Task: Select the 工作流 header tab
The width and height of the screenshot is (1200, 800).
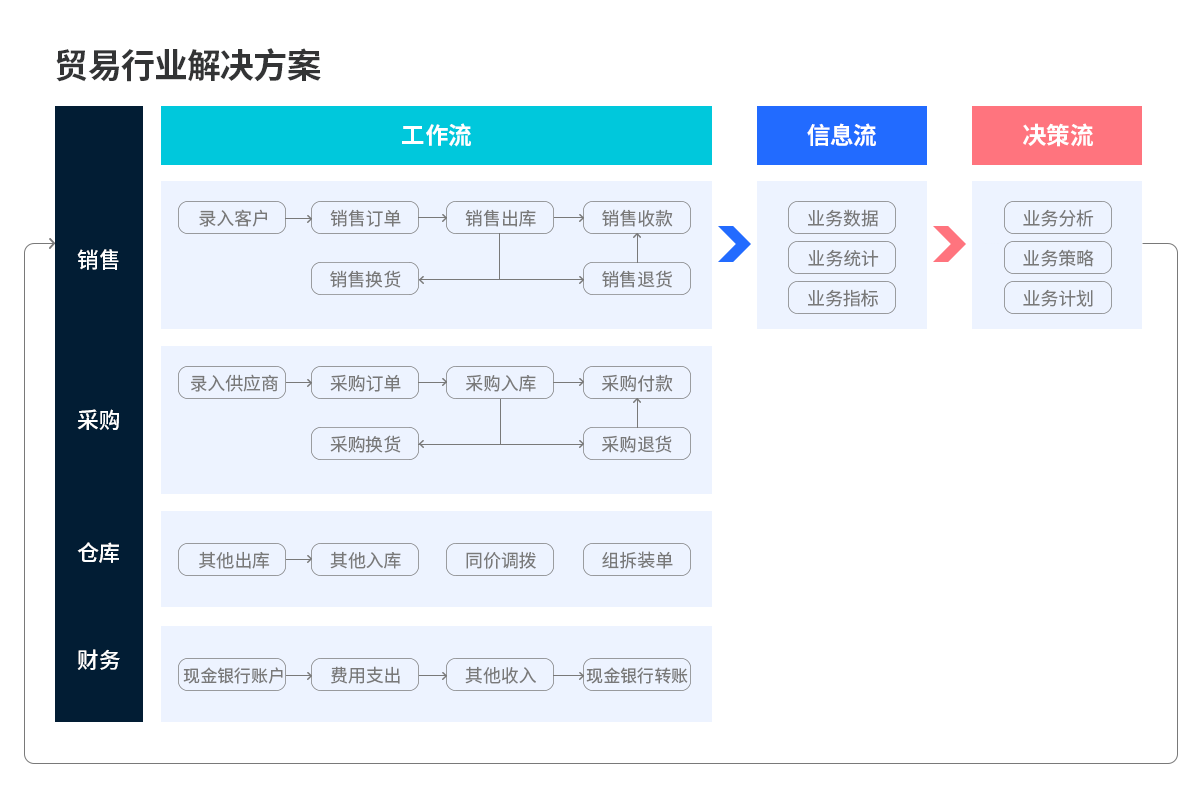Action: click(436, 136)
